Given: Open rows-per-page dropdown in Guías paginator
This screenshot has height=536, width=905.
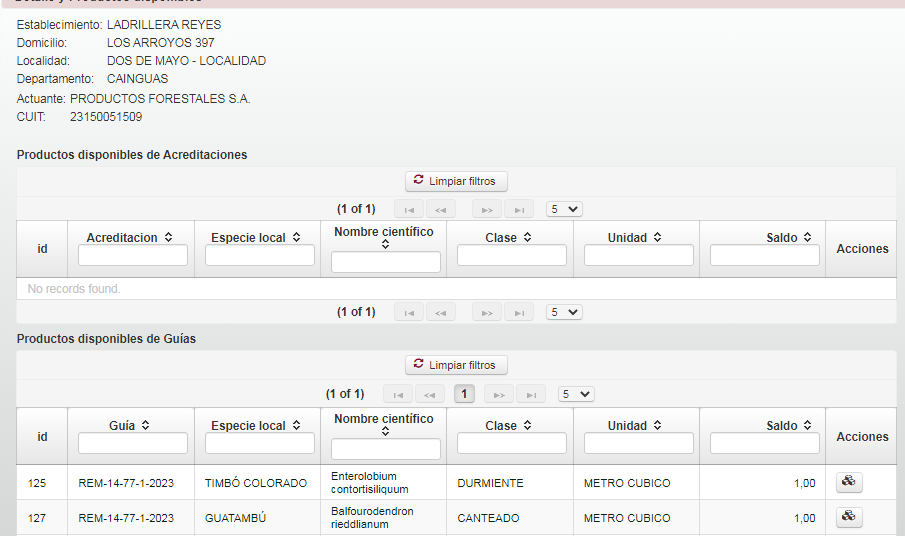Looking at the screenshot, I should [576, 394].
